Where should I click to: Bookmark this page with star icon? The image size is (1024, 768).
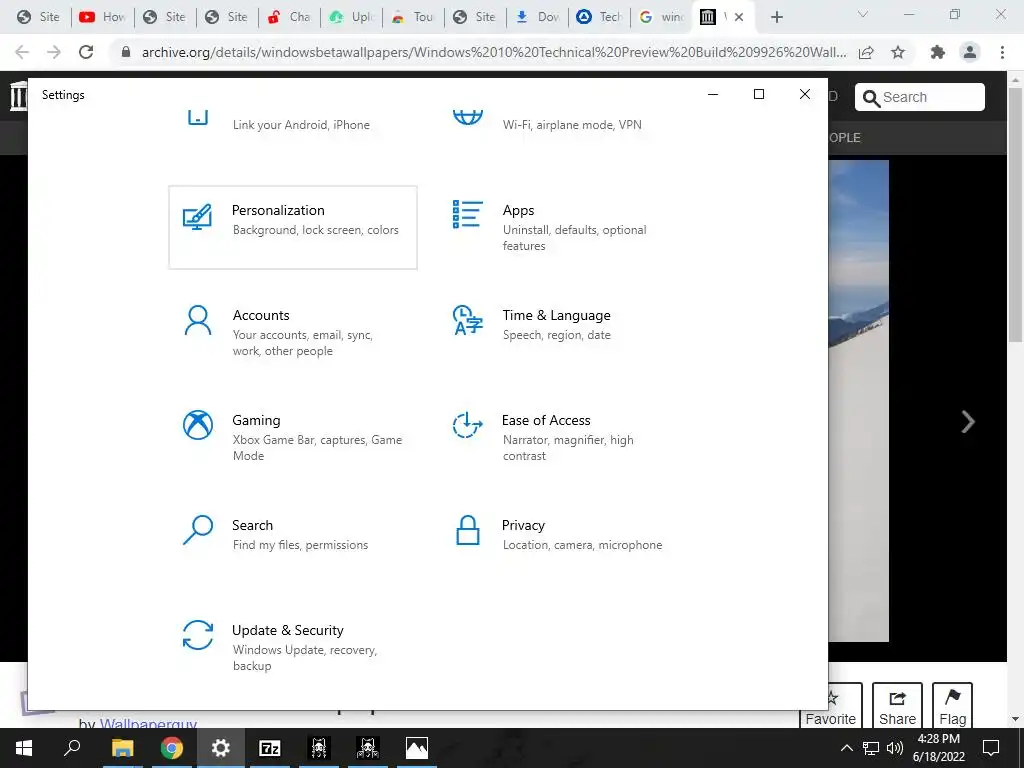[x=898, y=52]
